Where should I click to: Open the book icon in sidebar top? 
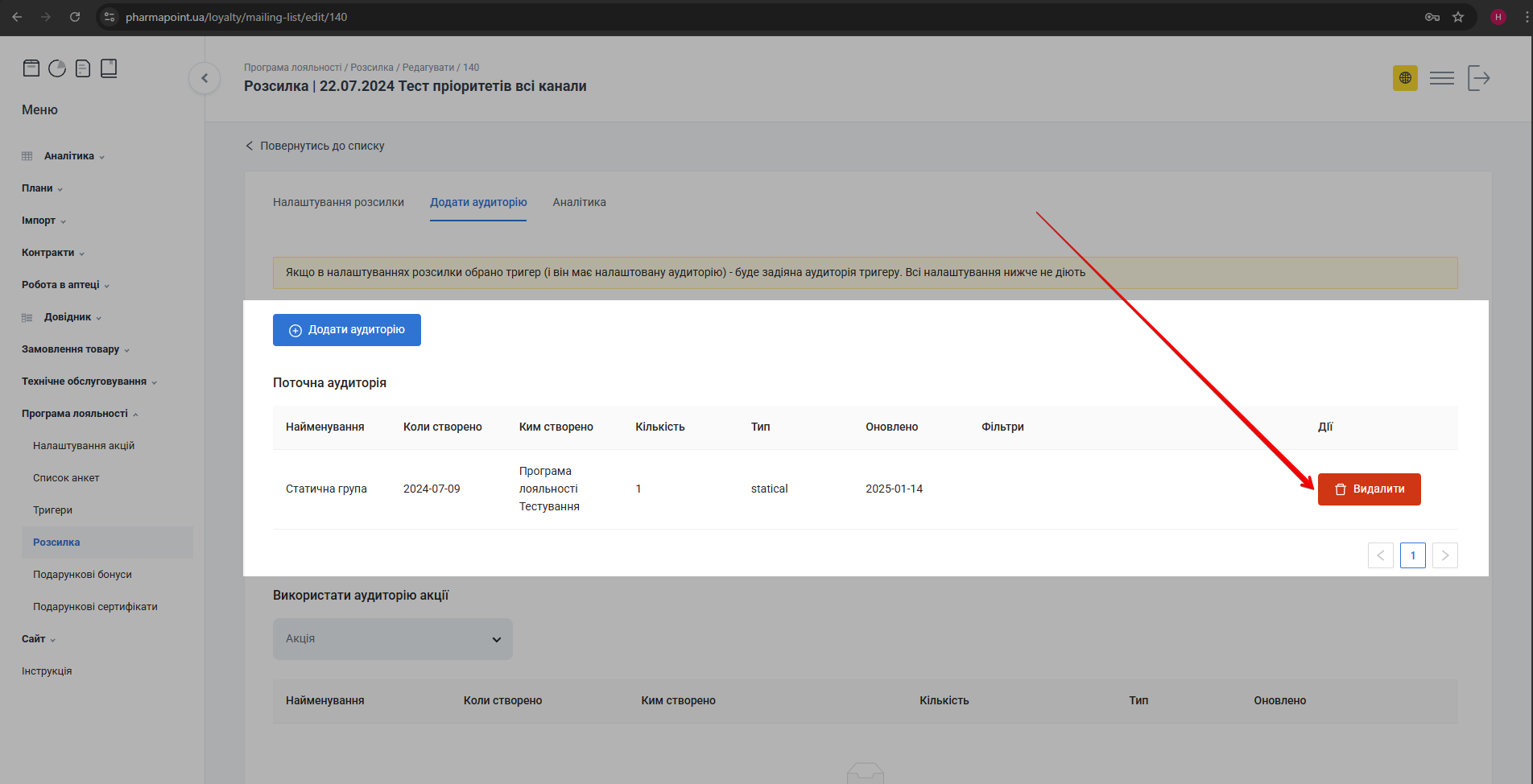click(109, 68)
